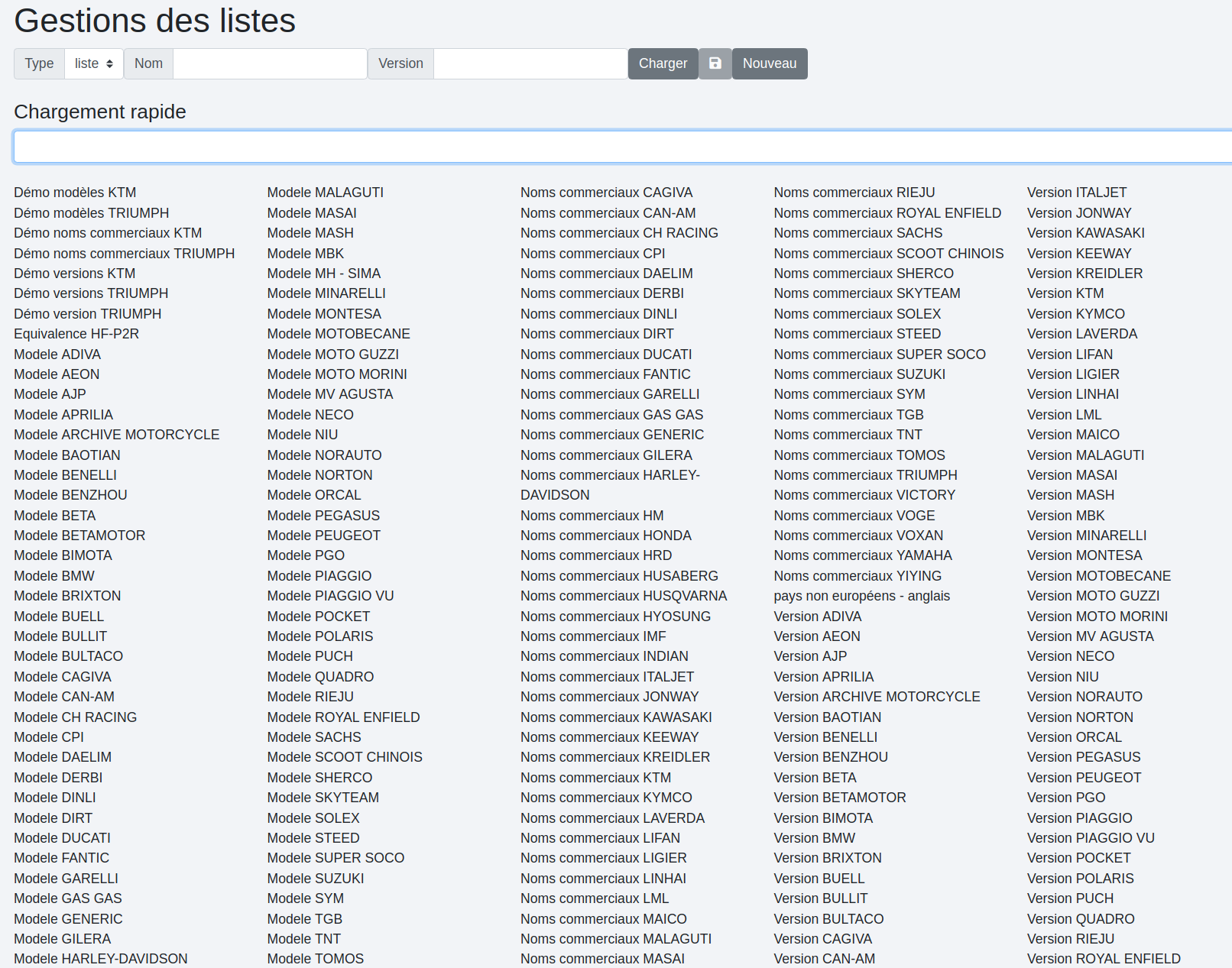Select Modele ROYAL ENFIELD link

[343, 717]
